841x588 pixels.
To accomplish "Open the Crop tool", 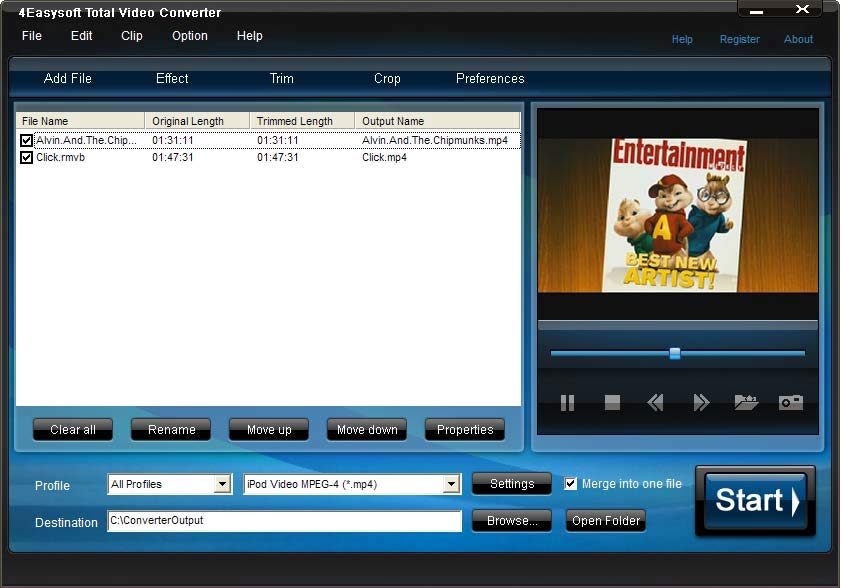I will [x=387, y=79].
